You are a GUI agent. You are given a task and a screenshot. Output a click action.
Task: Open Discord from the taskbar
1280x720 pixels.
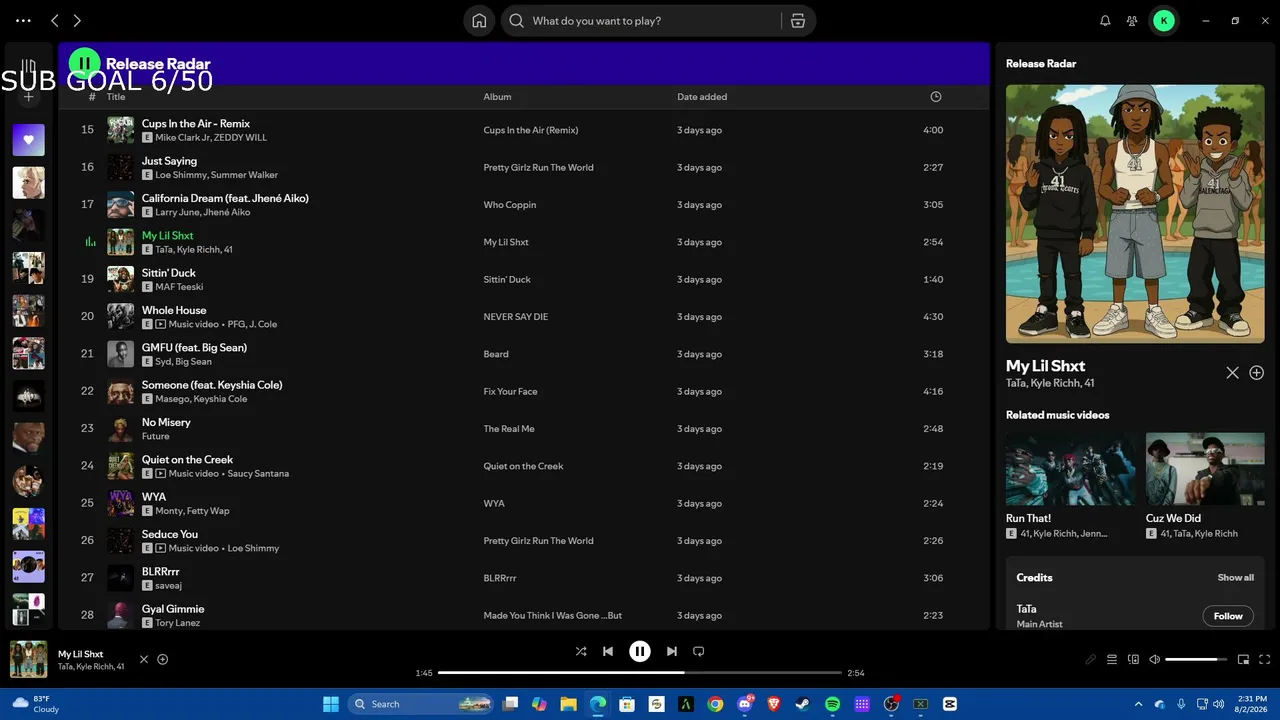(745, 704)
